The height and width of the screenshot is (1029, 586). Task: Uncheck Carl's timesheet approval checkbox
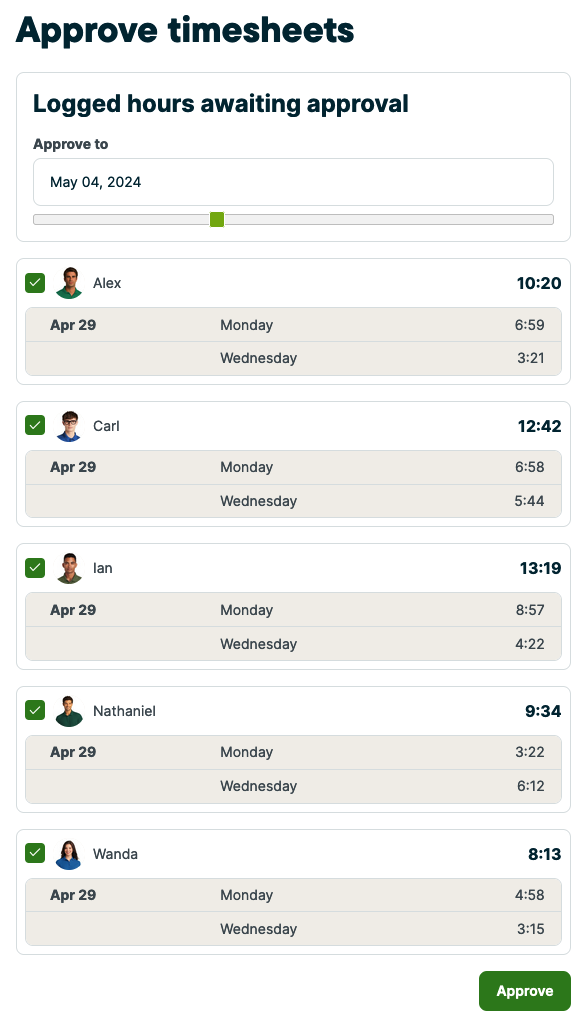(35, 425)
